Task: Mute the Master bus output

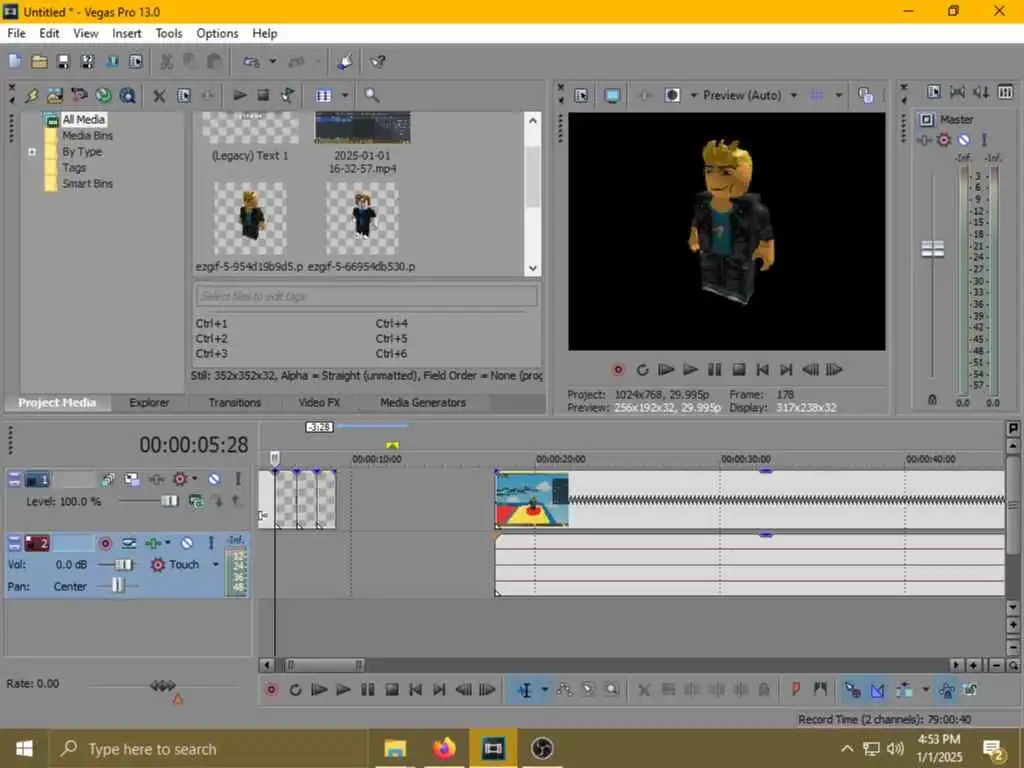Action: pos(964,140)
